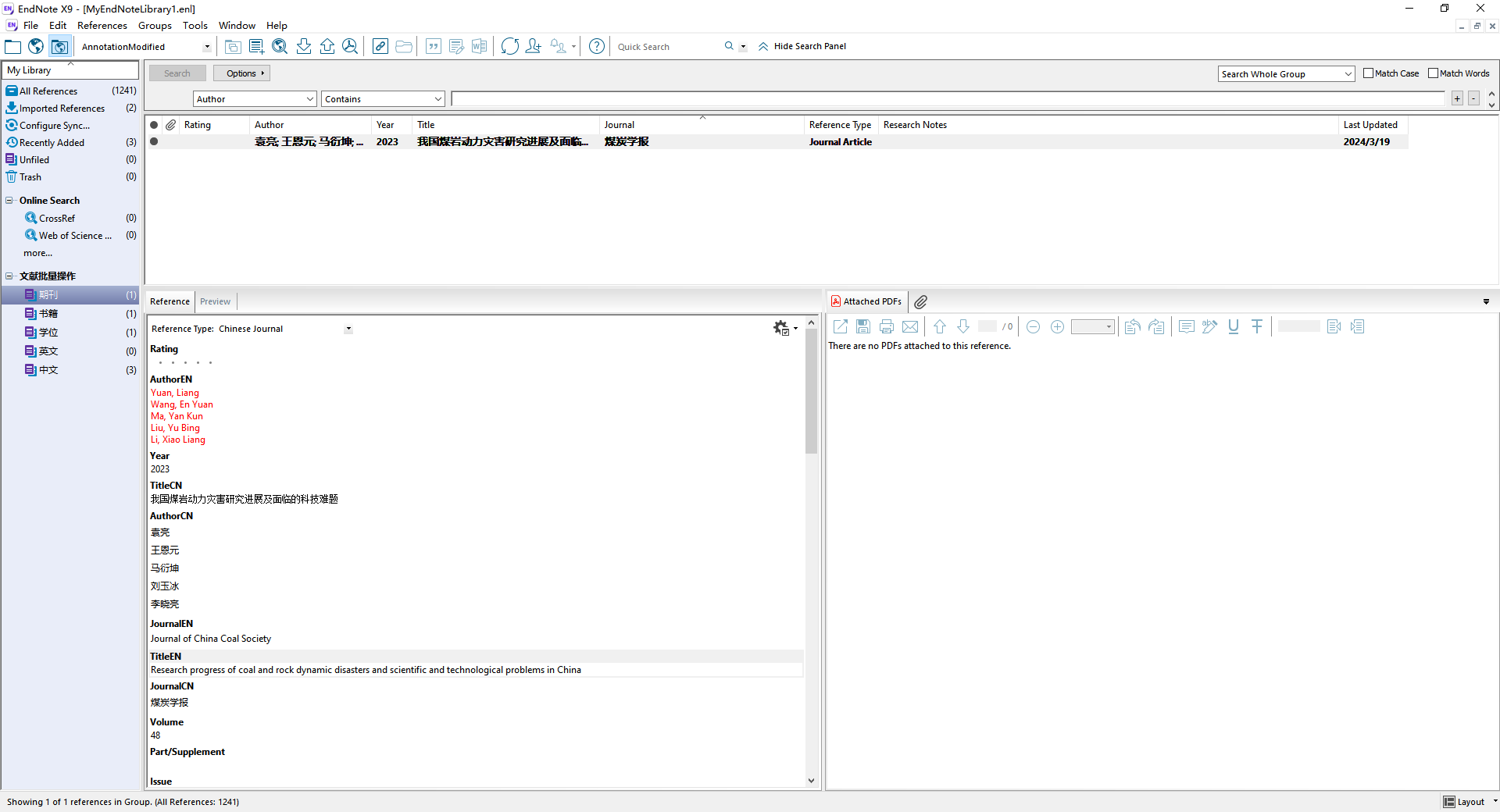Click the search term input field
The height and width of the screenshot is (812, 1500).
tap(948, 98)
